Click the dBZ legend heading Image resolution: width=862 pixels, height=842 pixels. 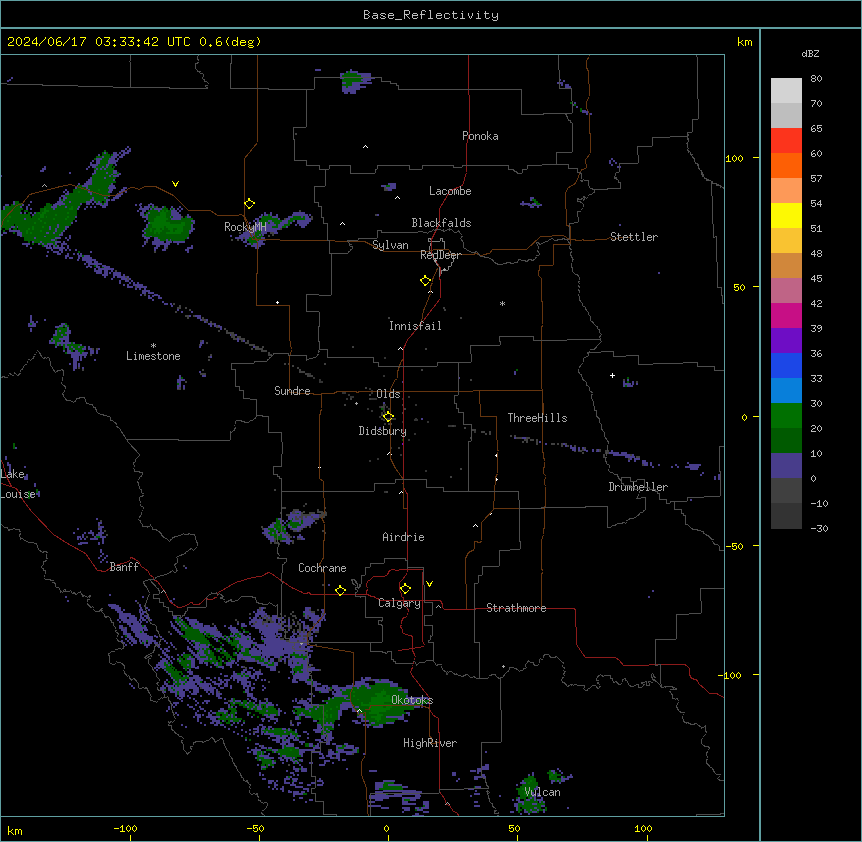pos(810,54)
